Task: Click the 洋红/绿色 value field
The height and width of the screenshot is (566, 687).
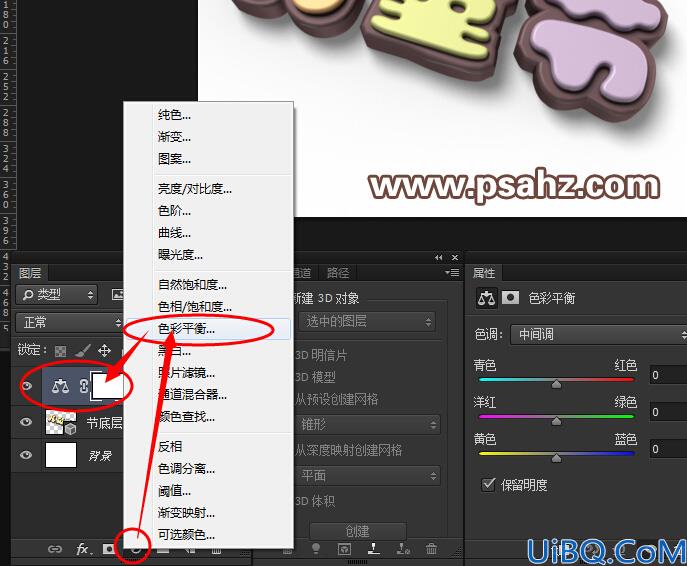Action: (668, 412)
